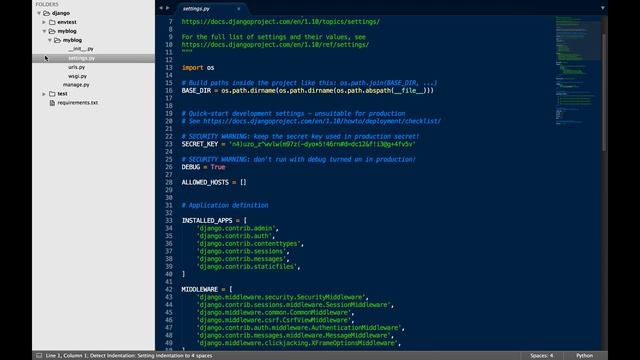Open wsgi.py in the sidebar
The width and height of the screenshot is (640, 360).
pyautogui.click(x=78, y=76)
